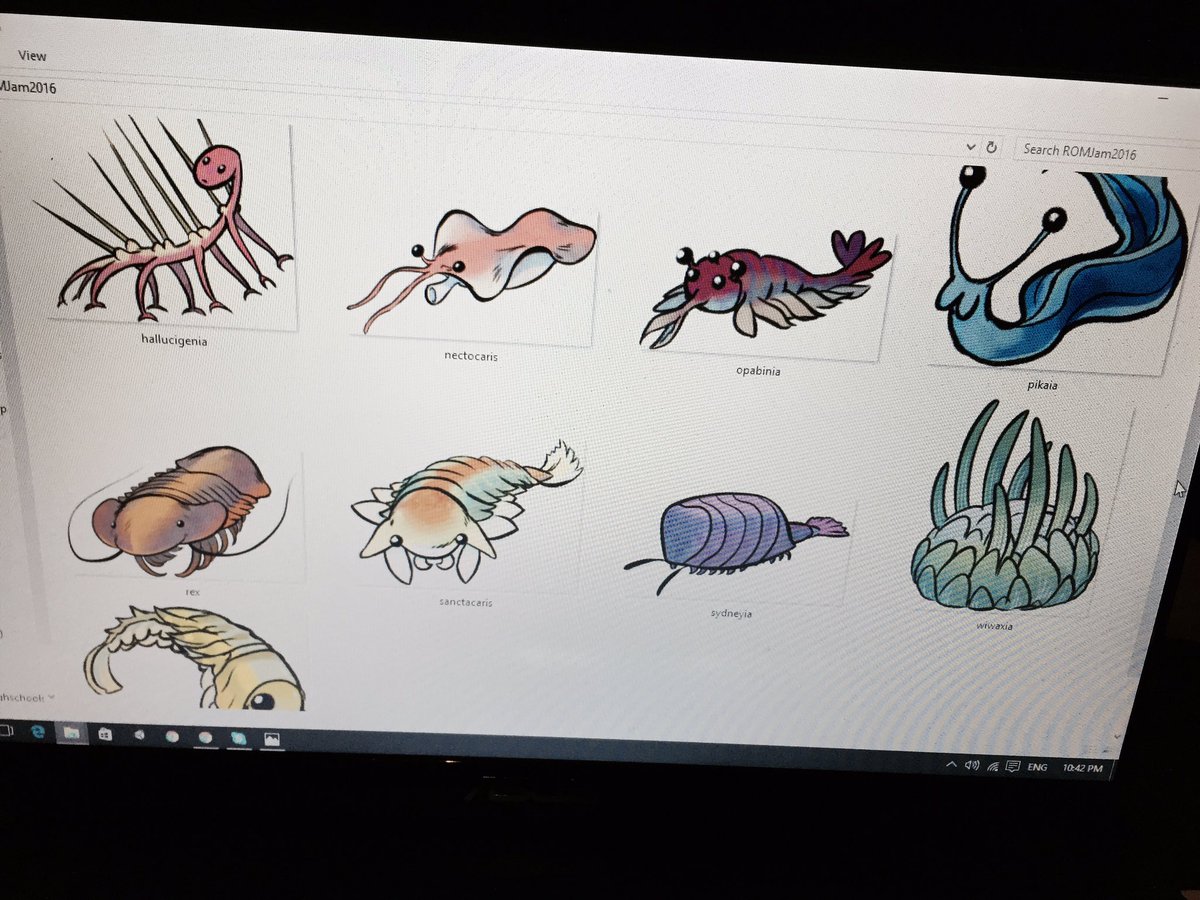Launch the Windows Store taskbar icon
The image size is (1200, 900).
pos(105,737)
